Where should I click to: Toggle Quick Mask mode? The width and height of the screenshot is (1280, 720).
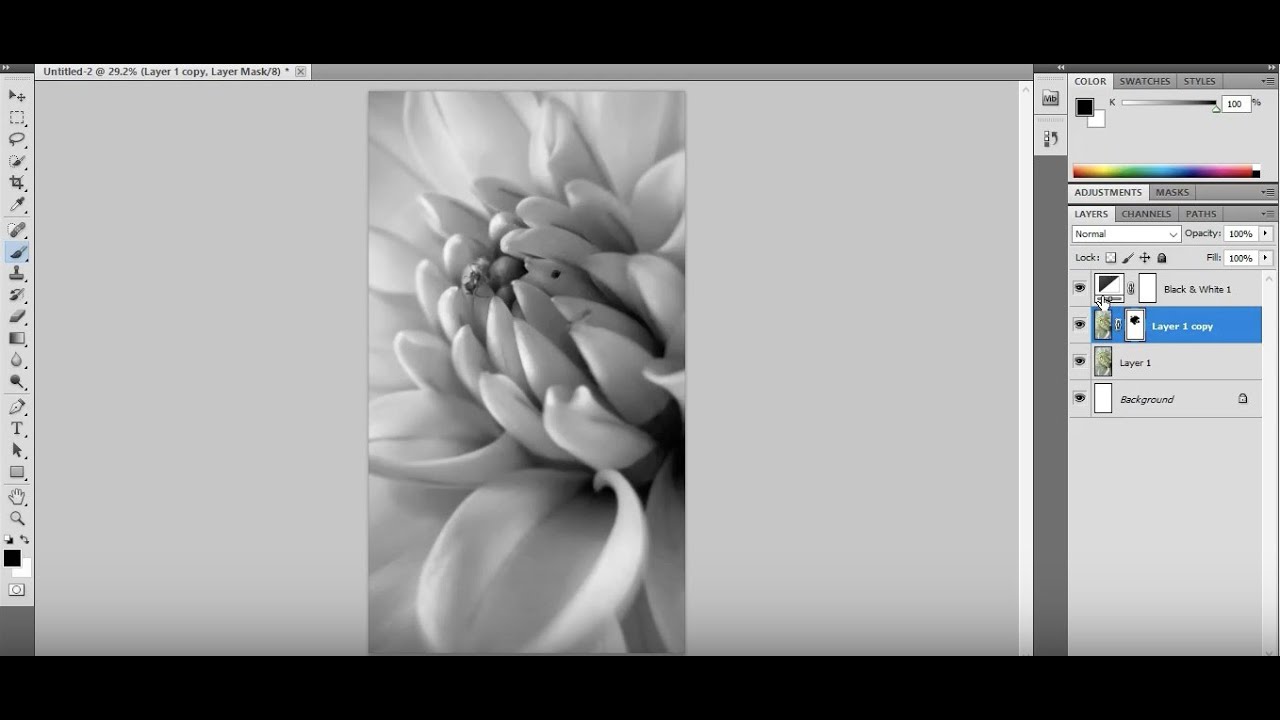[x=17, y=590]
